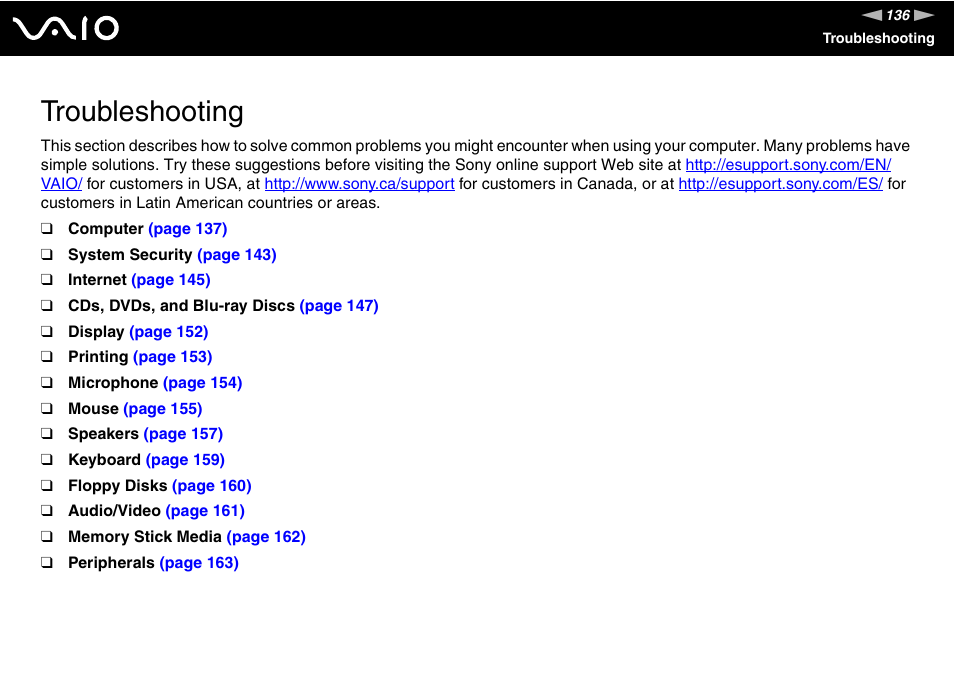The width and height of the screenshot is (954, 674).
Task: Jump to Printing section (page 153)
Action: (173, 357)
